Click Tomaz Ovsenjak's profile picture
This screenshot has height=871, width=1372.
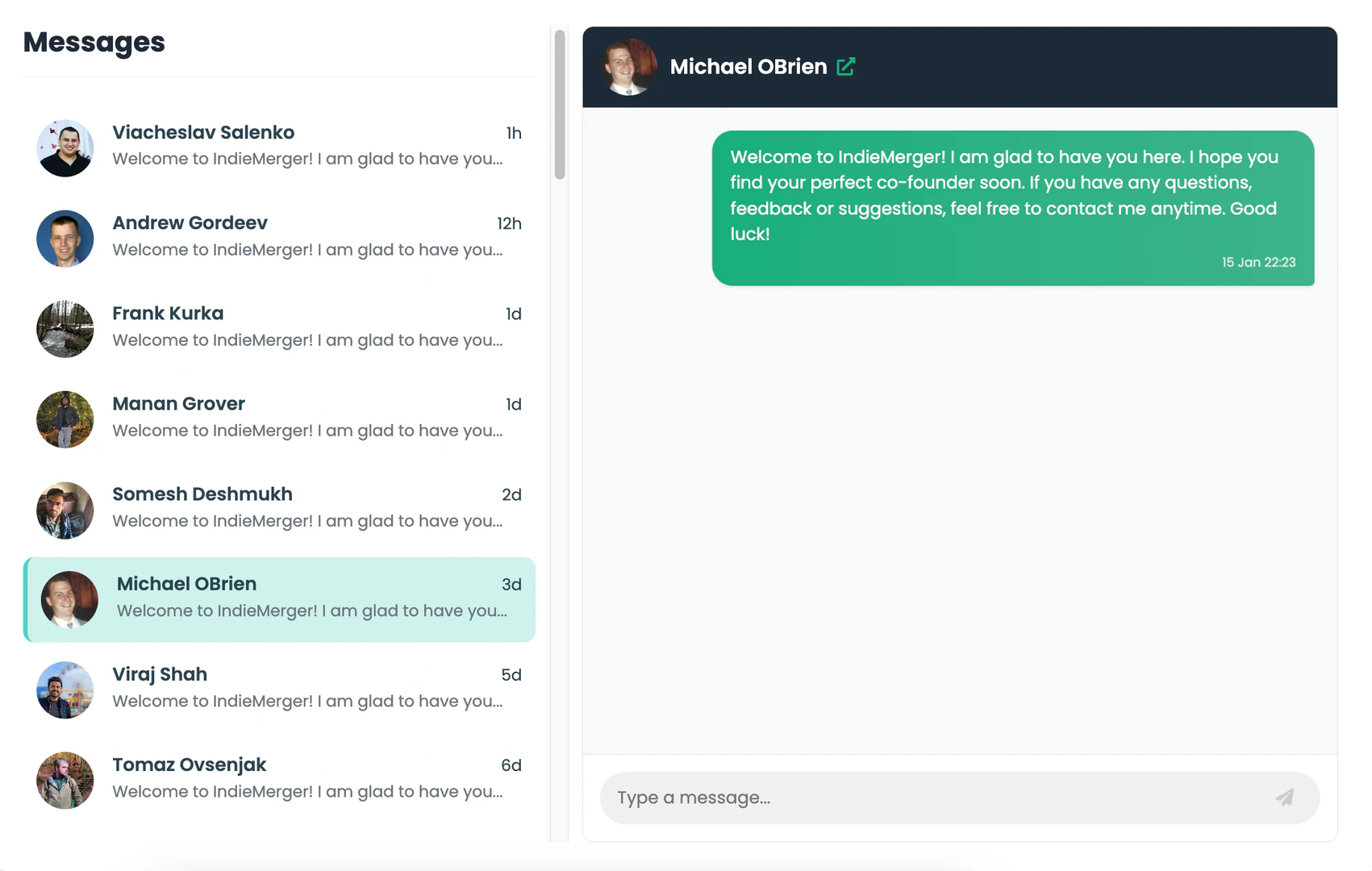point(65,780)
